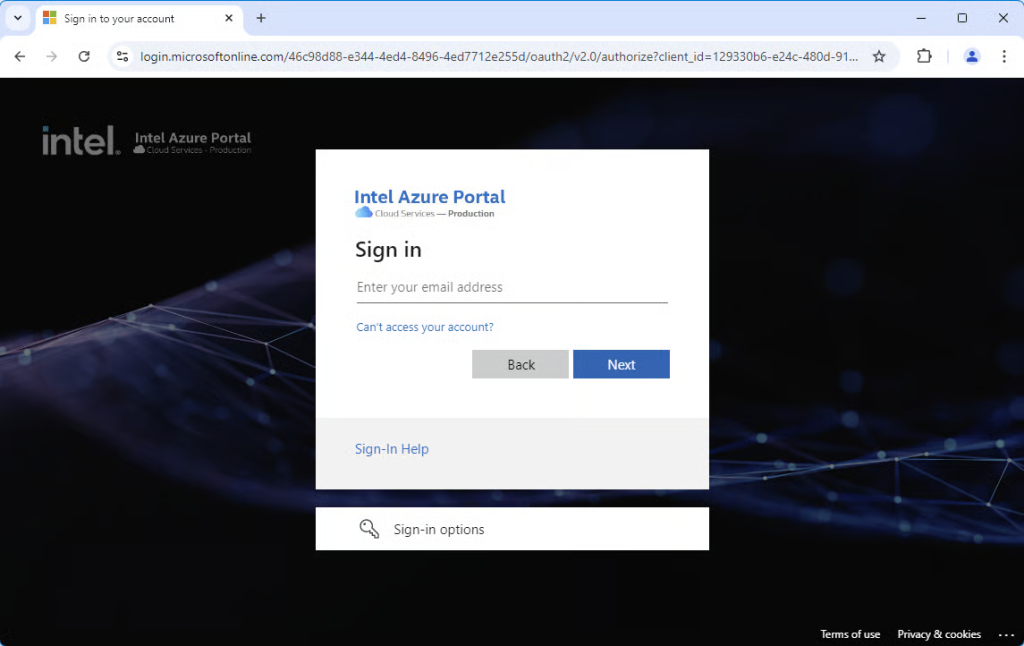This screenshot has height=646, width=1024.
Task: Bookmark this page with the star icon
Action: coord(879,57)
